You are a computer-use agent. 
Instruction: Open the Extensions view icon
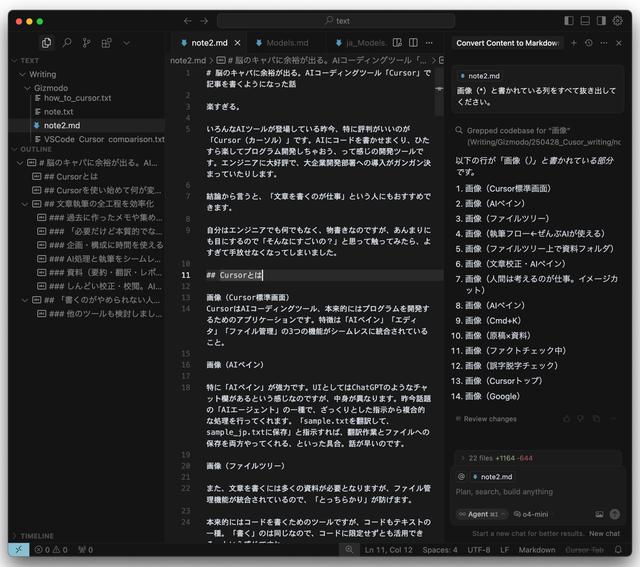click(107, 42)
